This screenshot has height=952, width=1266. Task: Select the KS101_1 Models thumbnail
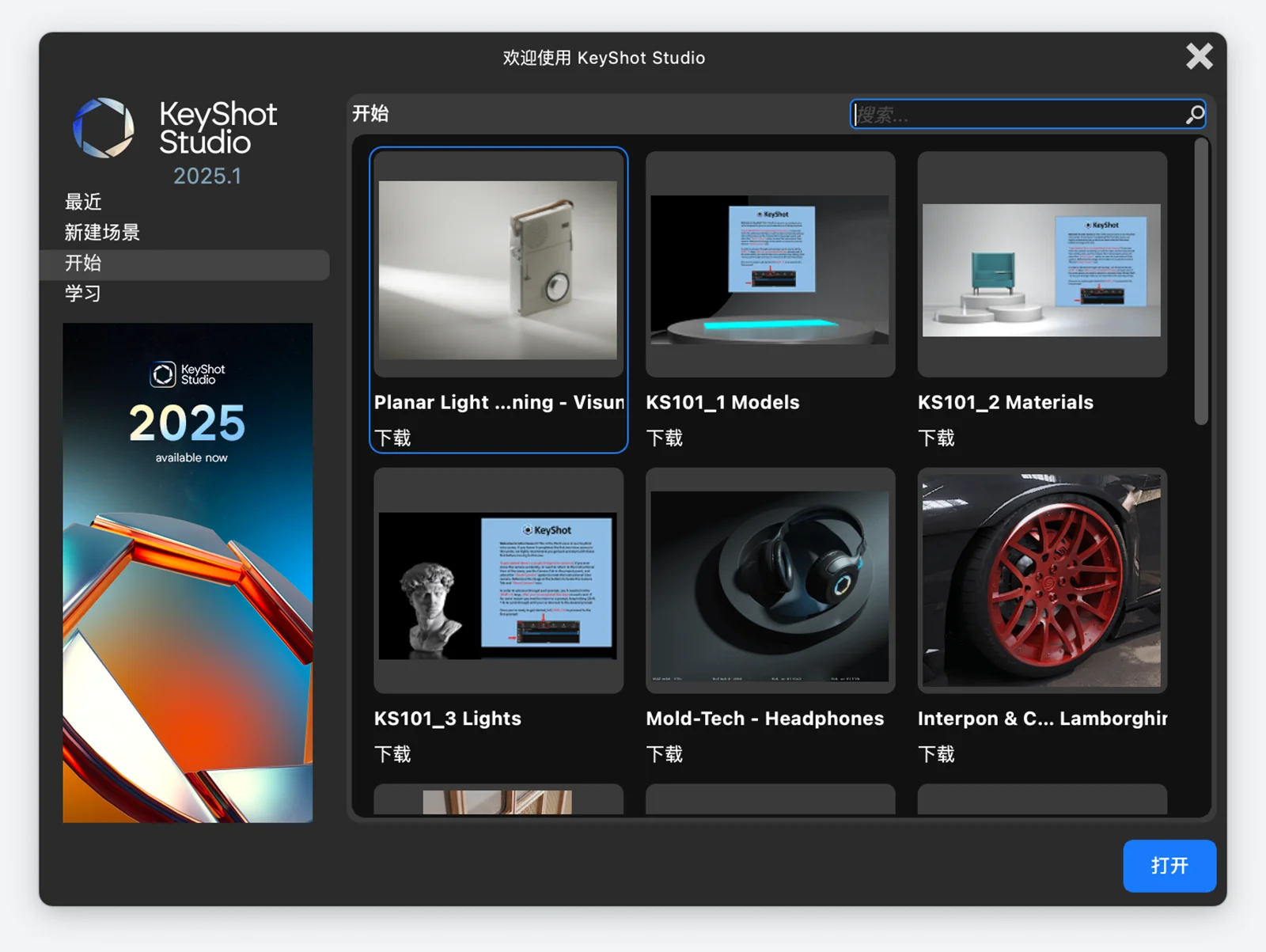[770, 270]
